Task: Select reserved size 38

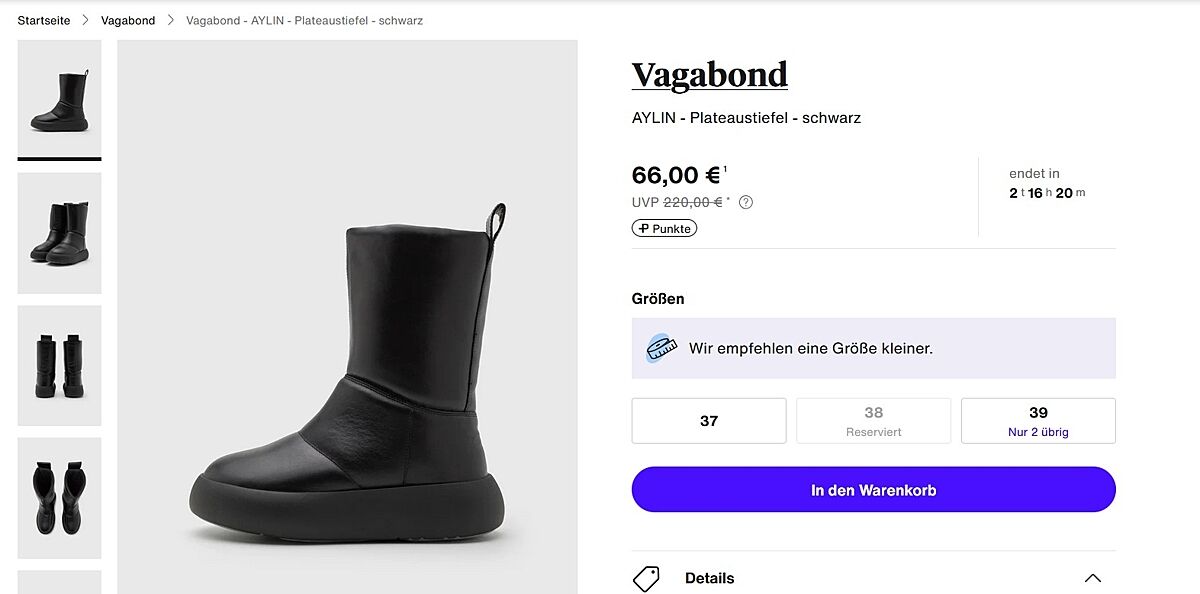Action: 873,421
